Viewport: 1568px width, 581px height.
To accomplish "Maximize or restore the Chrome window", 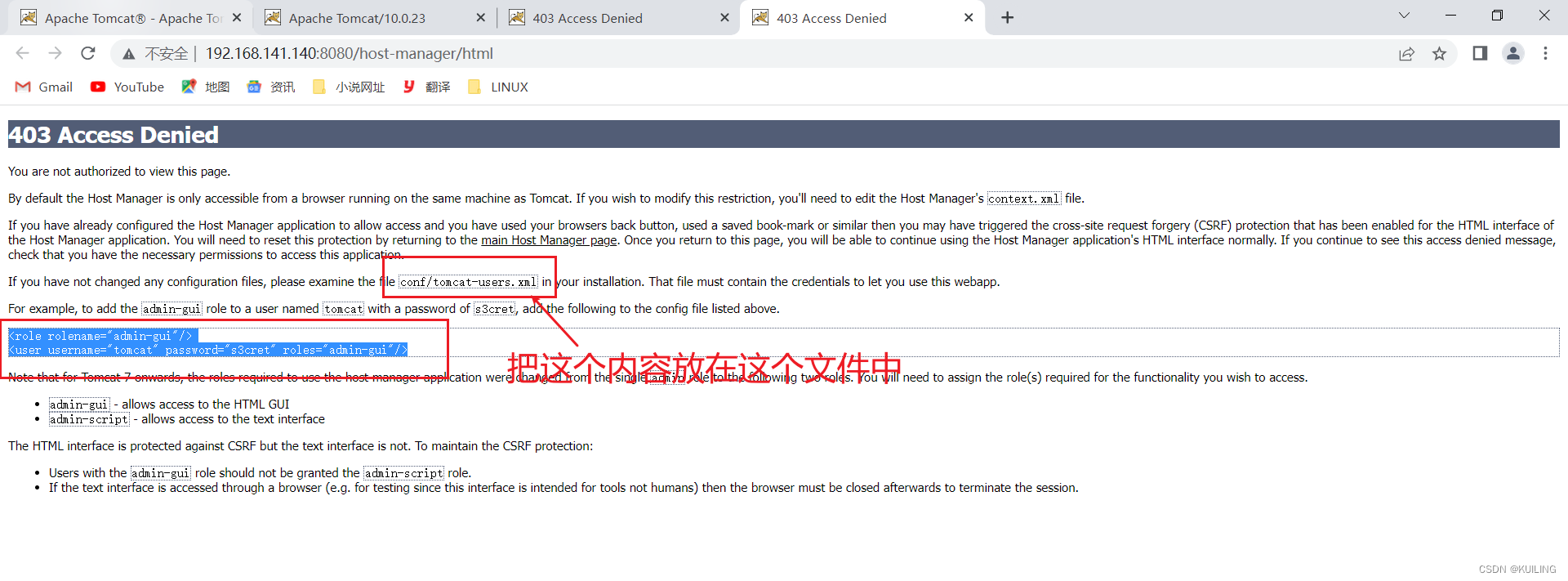I will point(1497,16).
